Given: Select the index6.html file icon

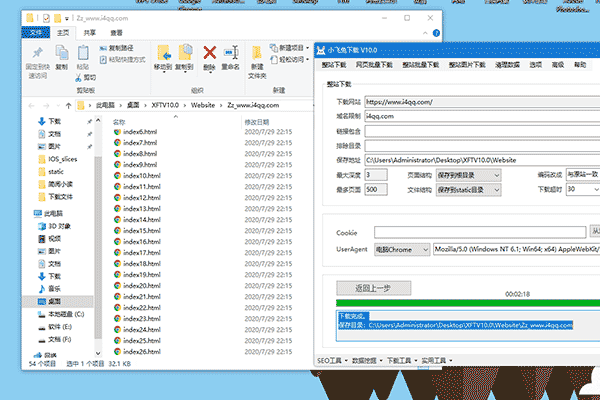Looking at the screenshot, I should [x=117, y=132].
